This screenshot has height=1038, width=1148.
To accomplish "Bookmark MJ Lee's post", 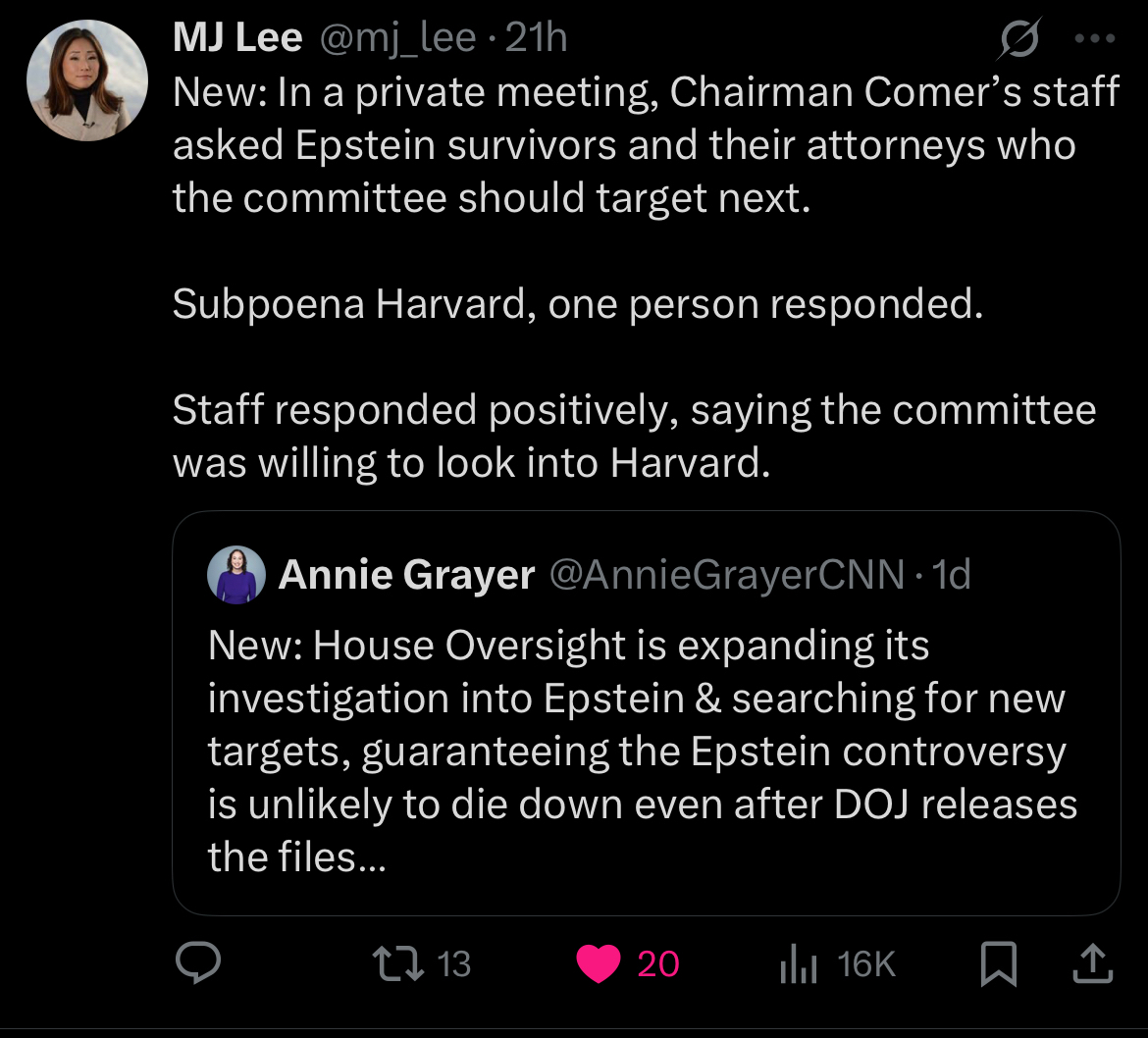I will click(x=999, y=963).
